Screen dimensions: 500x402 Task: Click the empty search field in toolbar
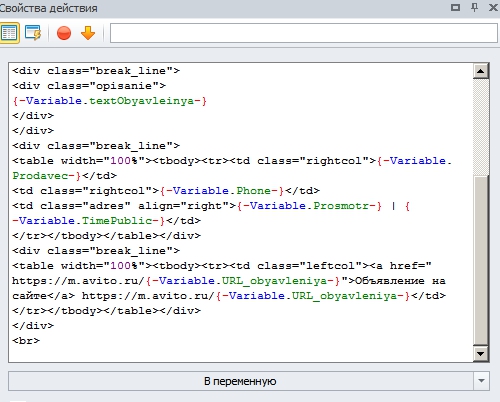(x=304, y=33)
